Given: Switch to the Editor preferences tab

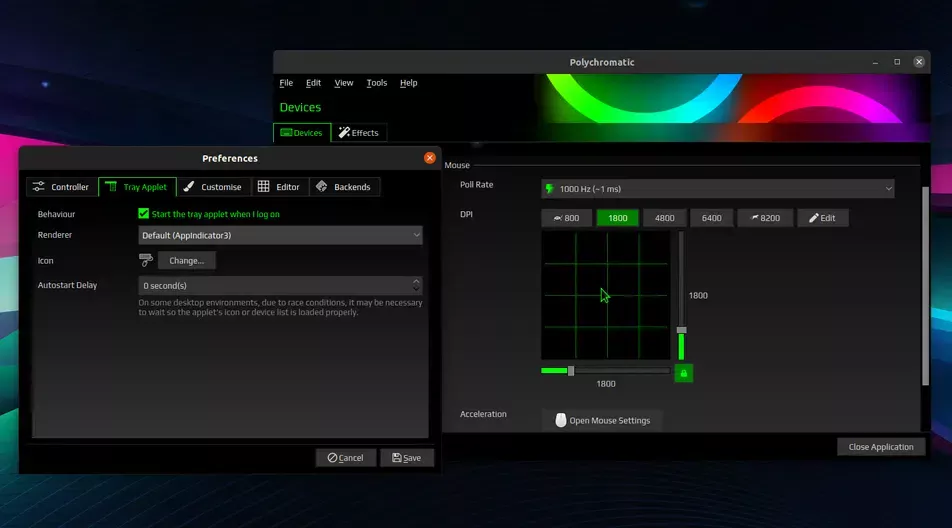Looking at the screenshot, I should click(x=279, y=187).
